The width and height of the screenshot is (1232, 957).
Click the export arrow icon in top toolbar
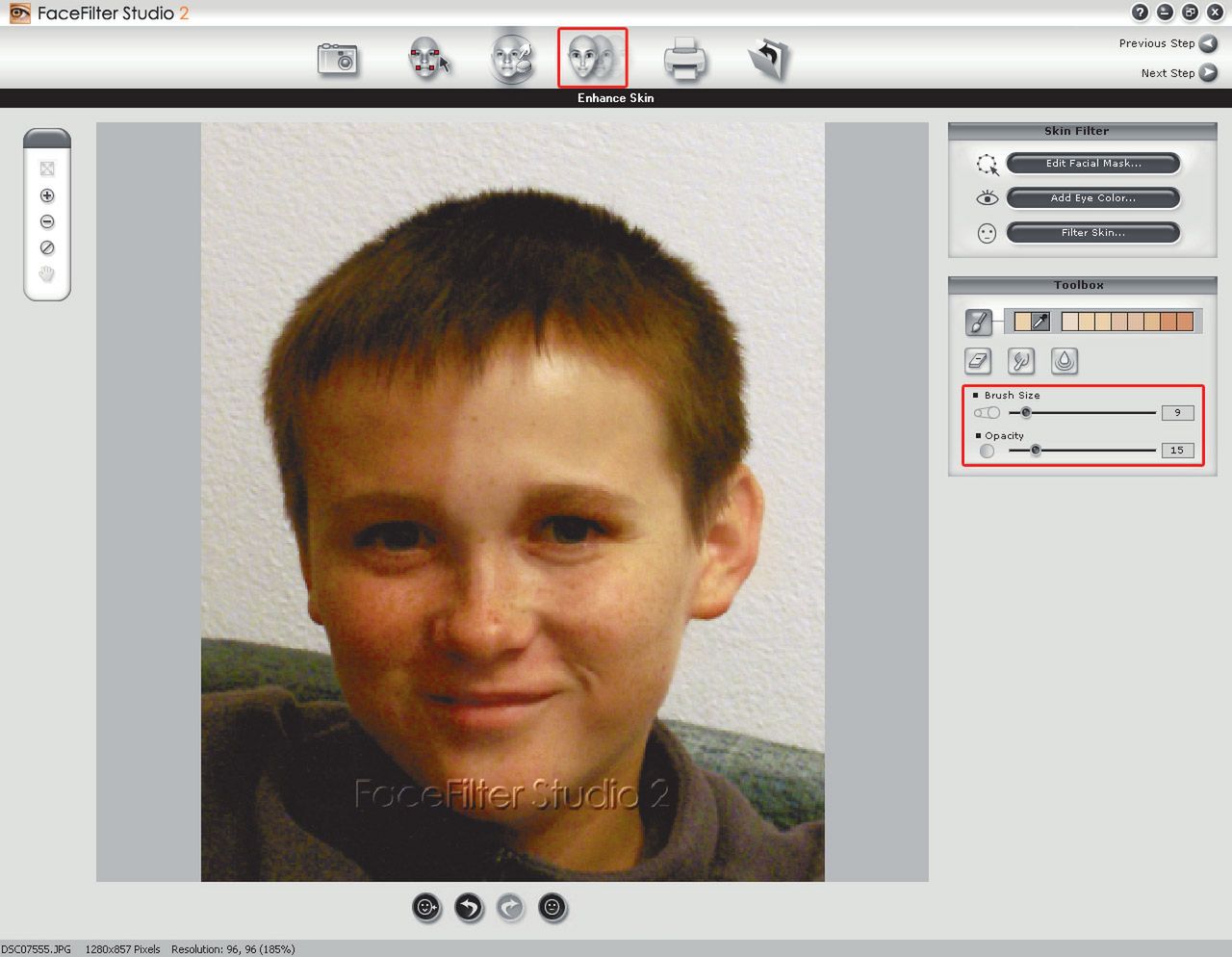pyautogui.click(x=769, y=59)
